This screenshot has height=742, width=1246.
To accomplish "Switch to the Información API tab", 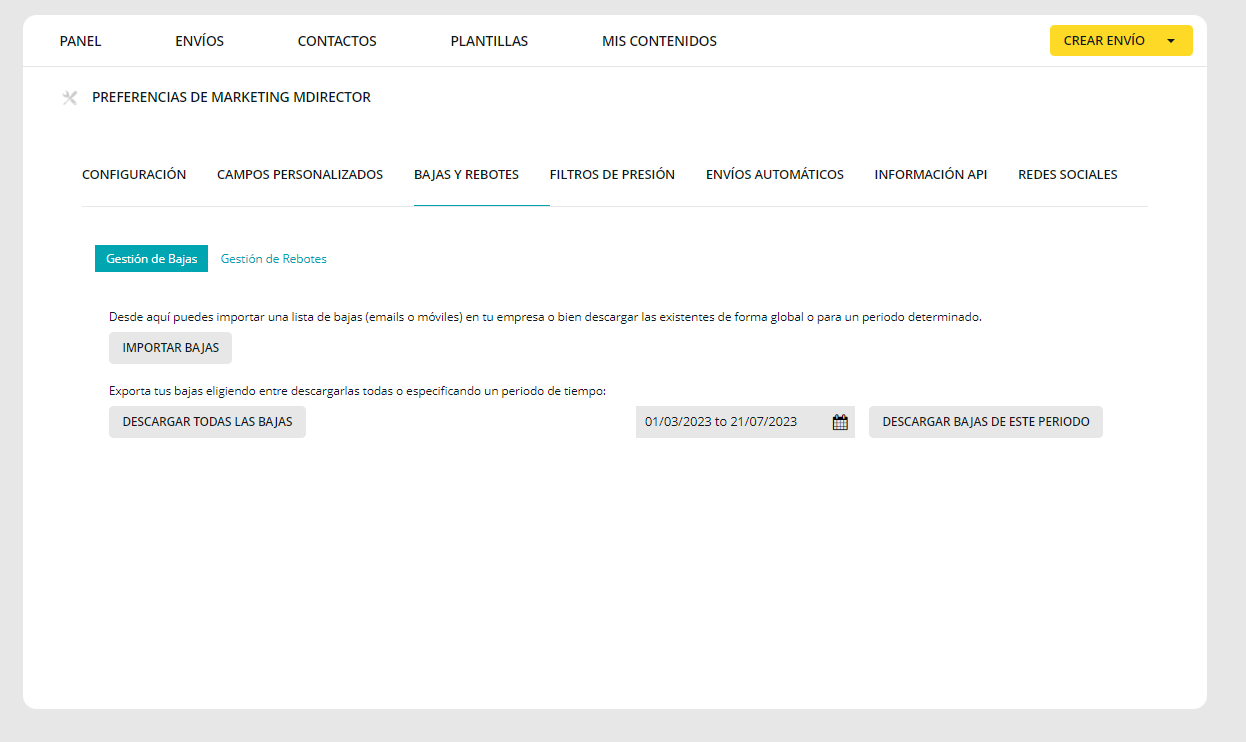I will [931, 175].
